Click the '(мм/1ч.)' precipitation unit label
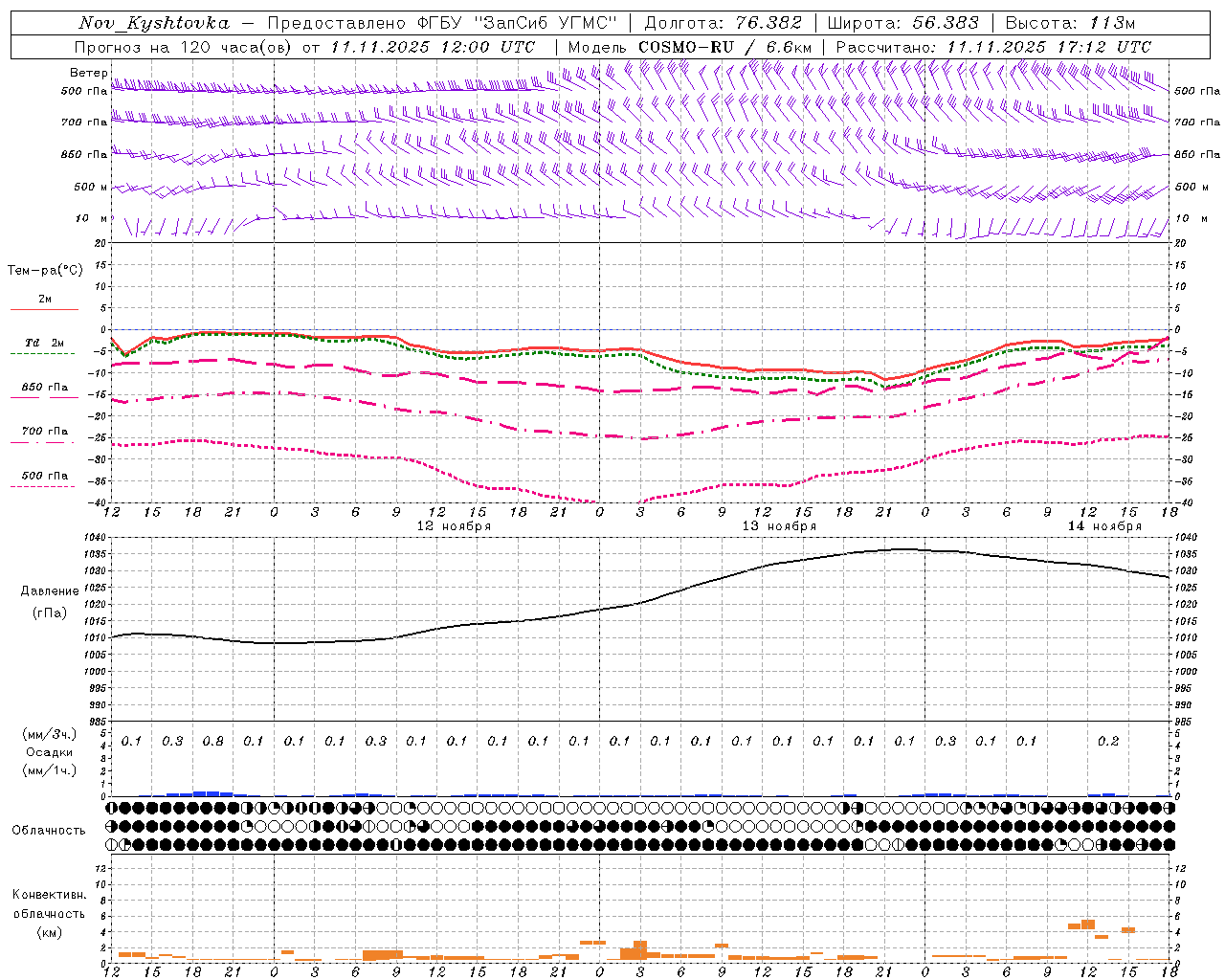Image resolution: width=1225 pixels, height=980 pixels. pyautogui.click(x=50, y=770)
